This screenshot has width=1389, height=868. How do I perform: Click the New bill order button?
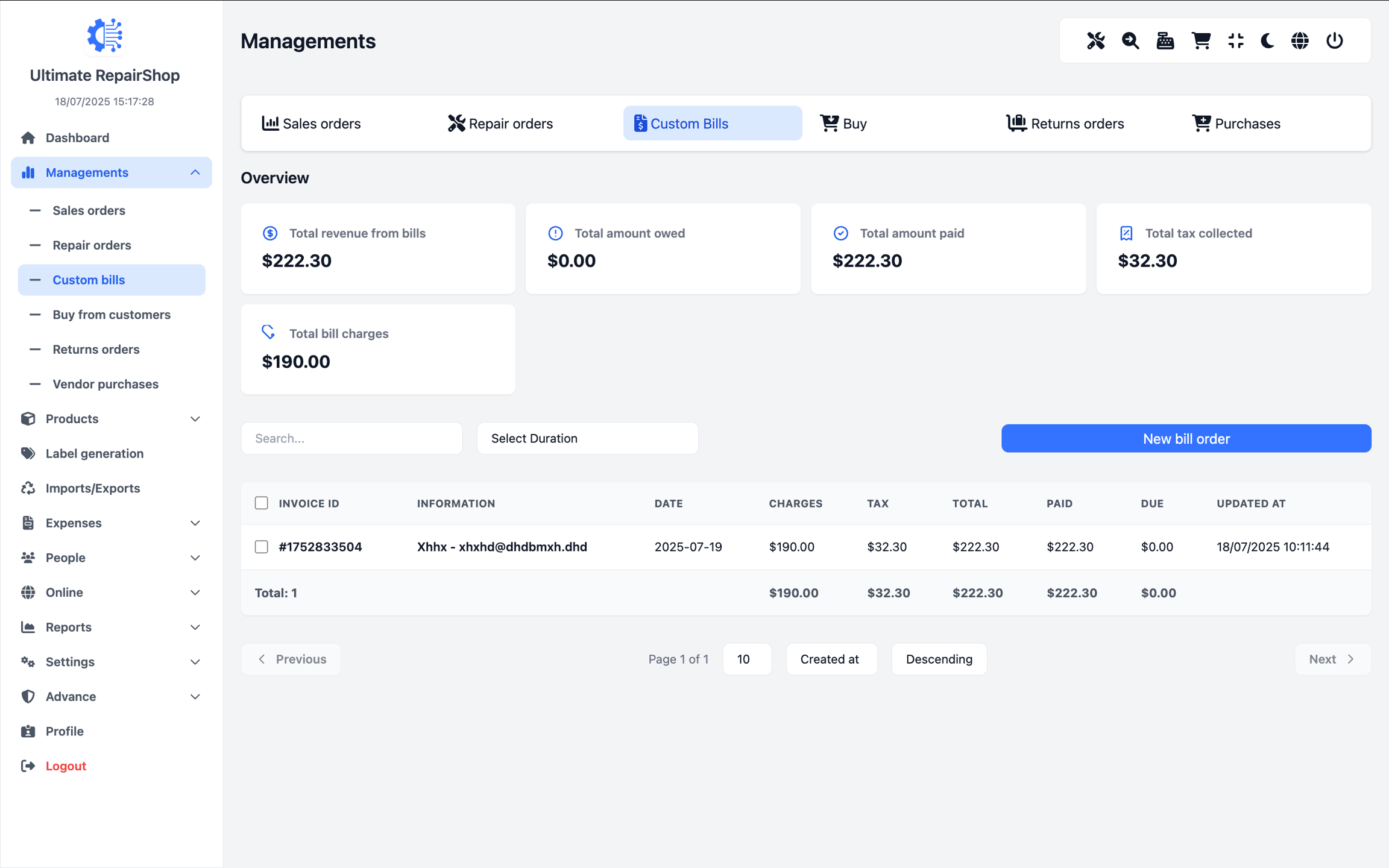pos(1186,438)
